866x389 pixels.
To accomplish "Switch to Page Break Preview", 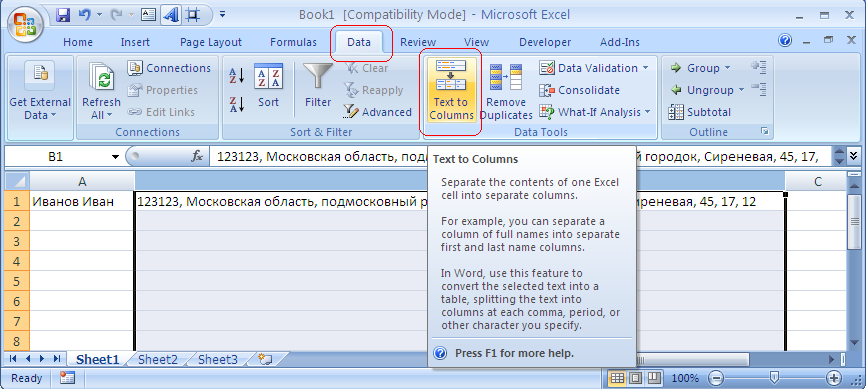I will (653, 379).
